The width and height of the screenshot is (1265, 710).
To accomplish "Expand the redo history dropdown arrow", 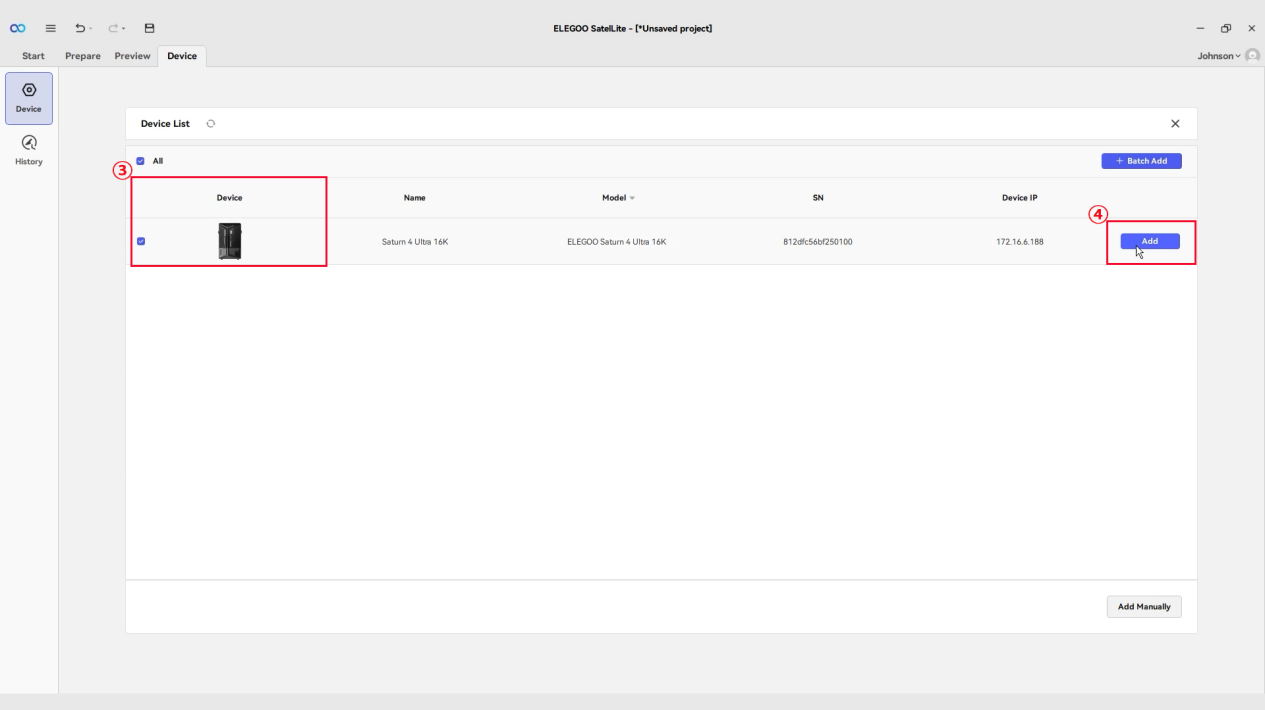I will 122,29.
